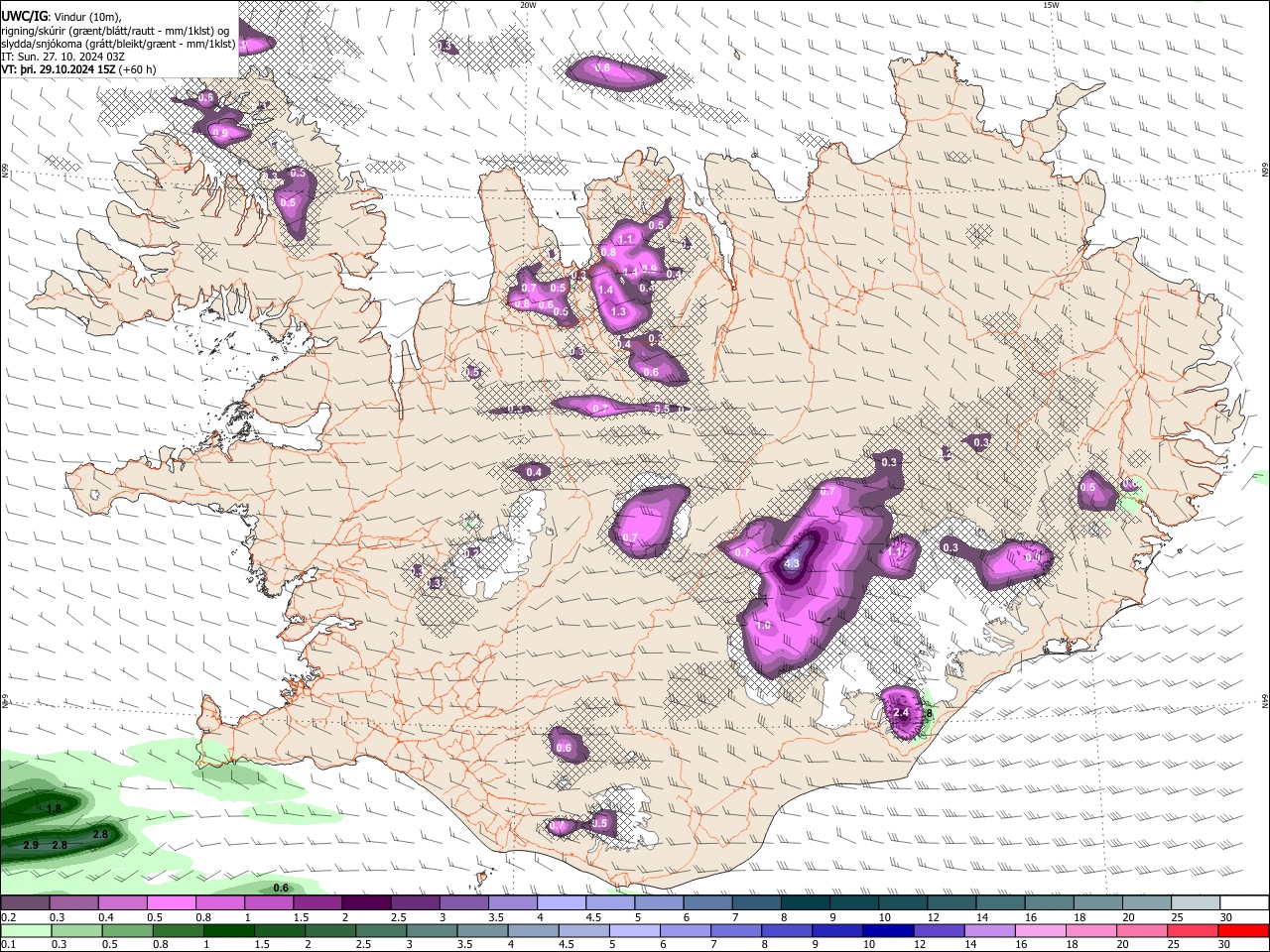Select the lower legend swatch starting at 0.5
Viewport: 1270px width, 952px height.
coord(128,931)
